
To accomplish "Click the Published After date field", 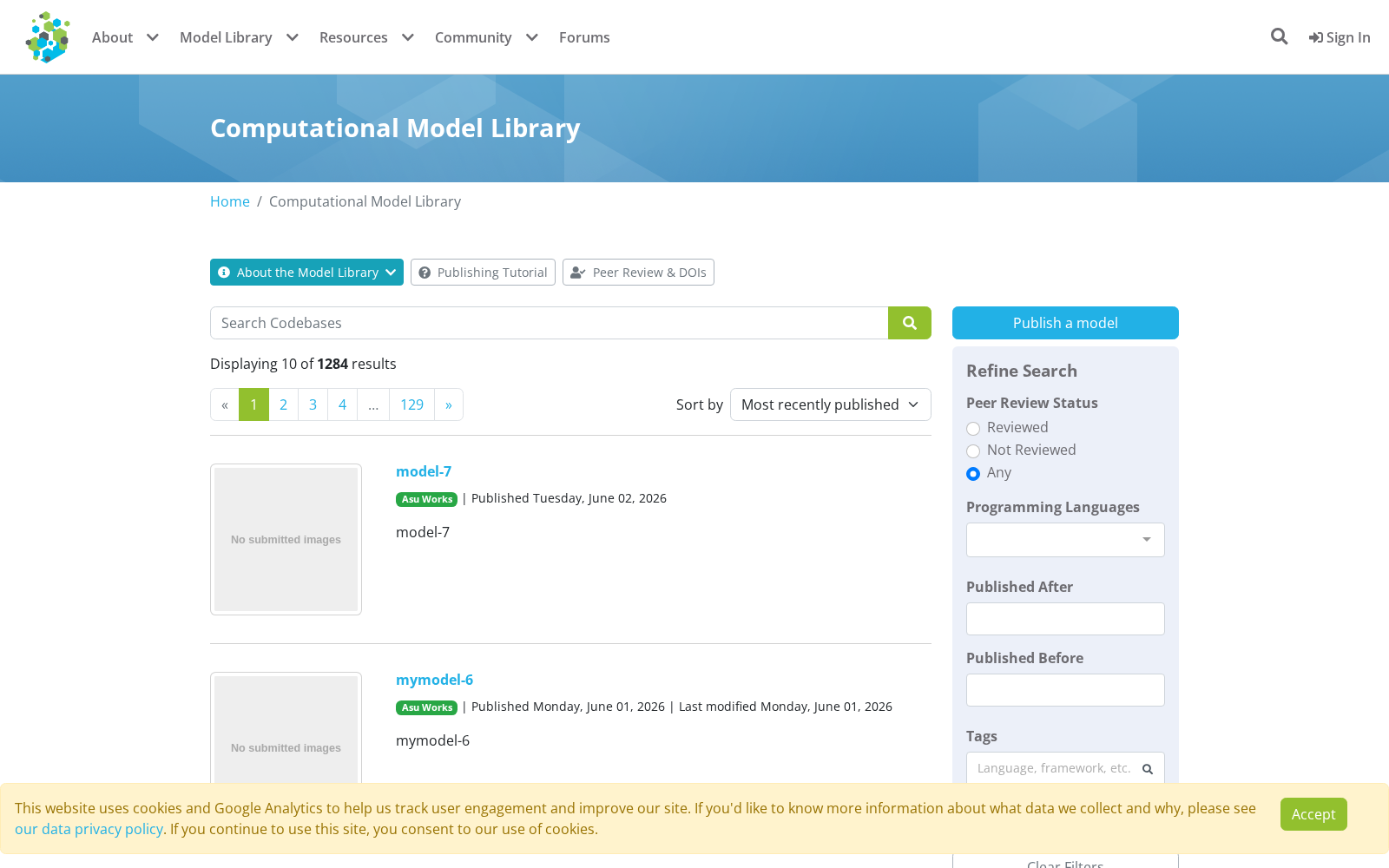I will [1065, 619].
